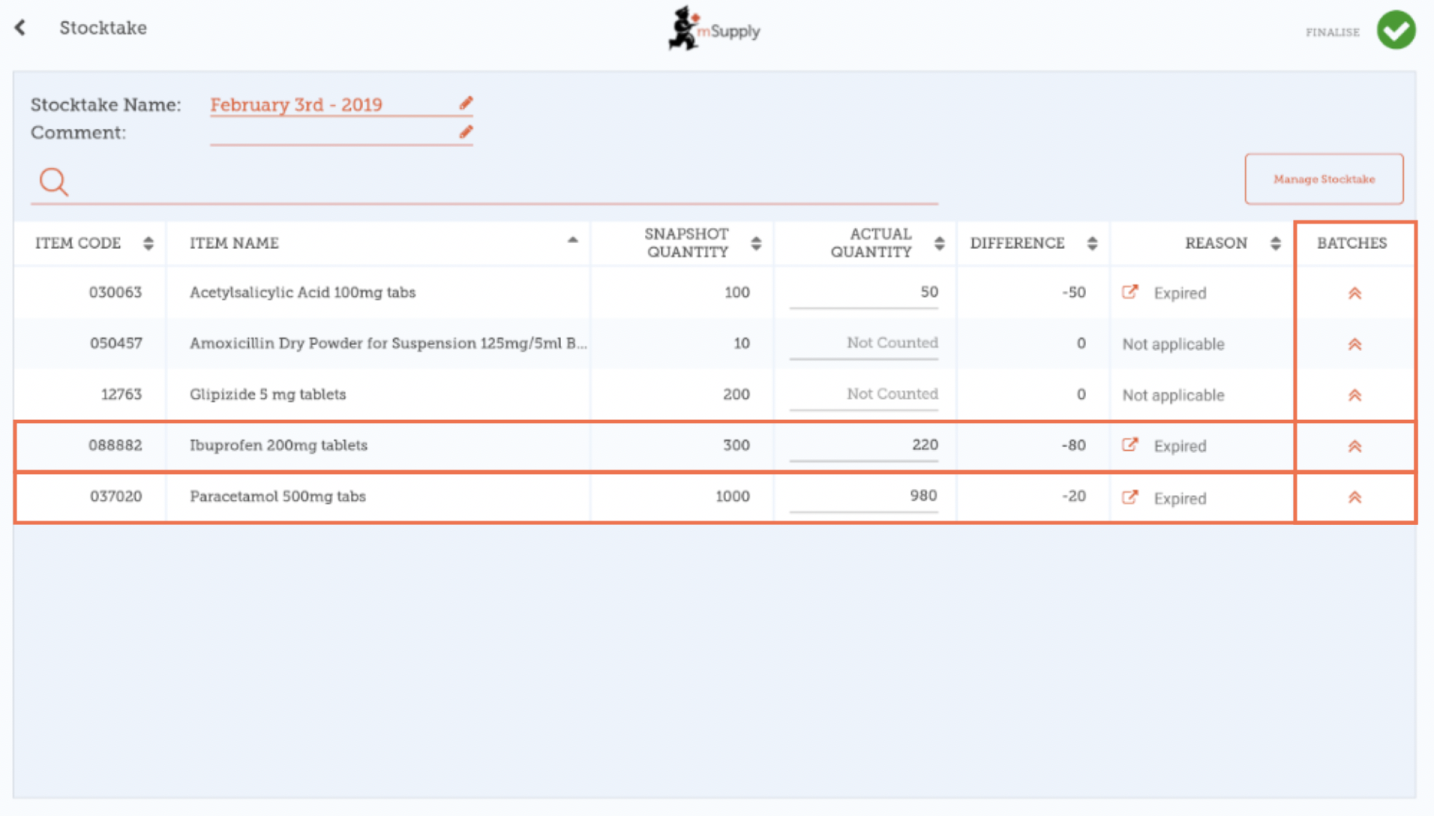
Task: Open reason edit icon for Ibuprofen row
Action: click(1130, 446)
